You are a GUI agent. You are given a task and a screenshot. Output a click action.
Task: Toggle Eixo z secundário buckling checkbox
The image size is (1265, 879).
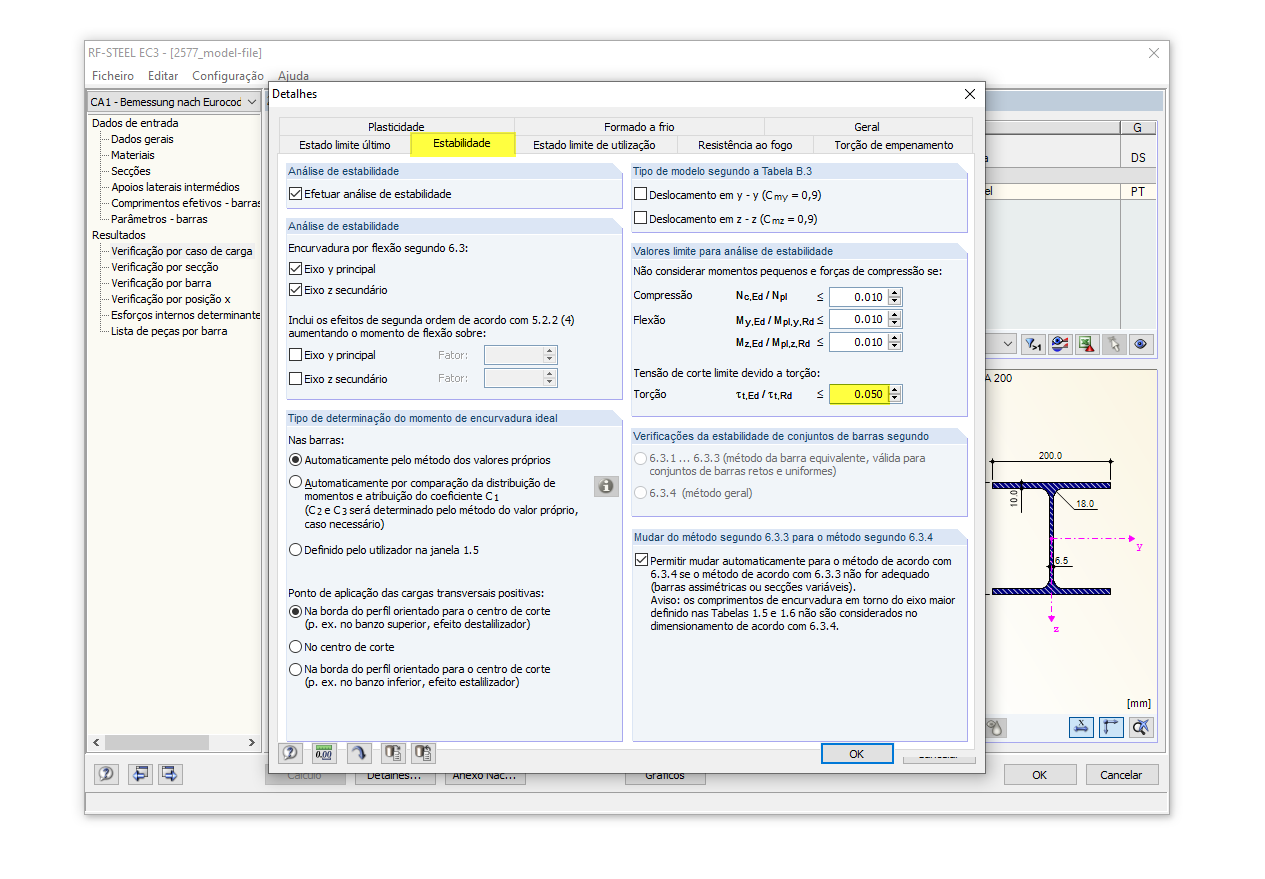pos(295,290)
